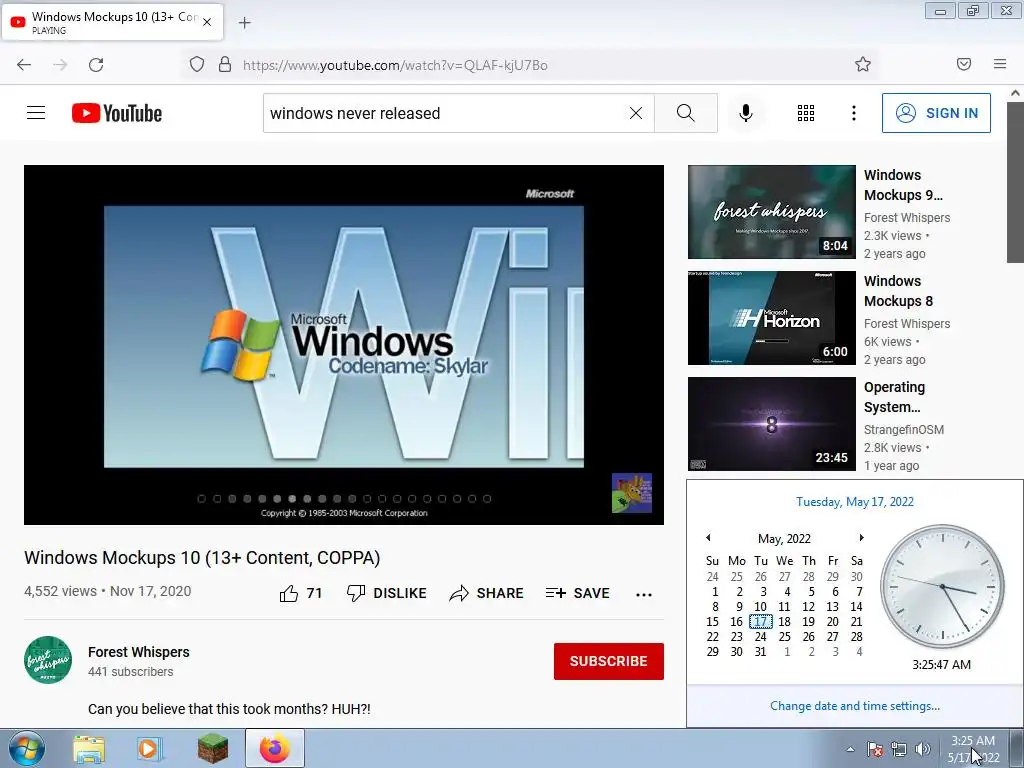Open YouTube guide hamburger menu
Image resolution: width=1024 pixels, height=768 pixels.
pos(36,113)
